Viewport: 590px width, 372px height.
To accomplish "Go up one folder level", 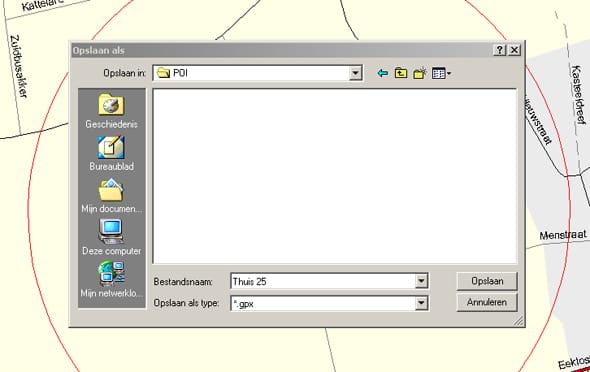I will pos(401,73).
